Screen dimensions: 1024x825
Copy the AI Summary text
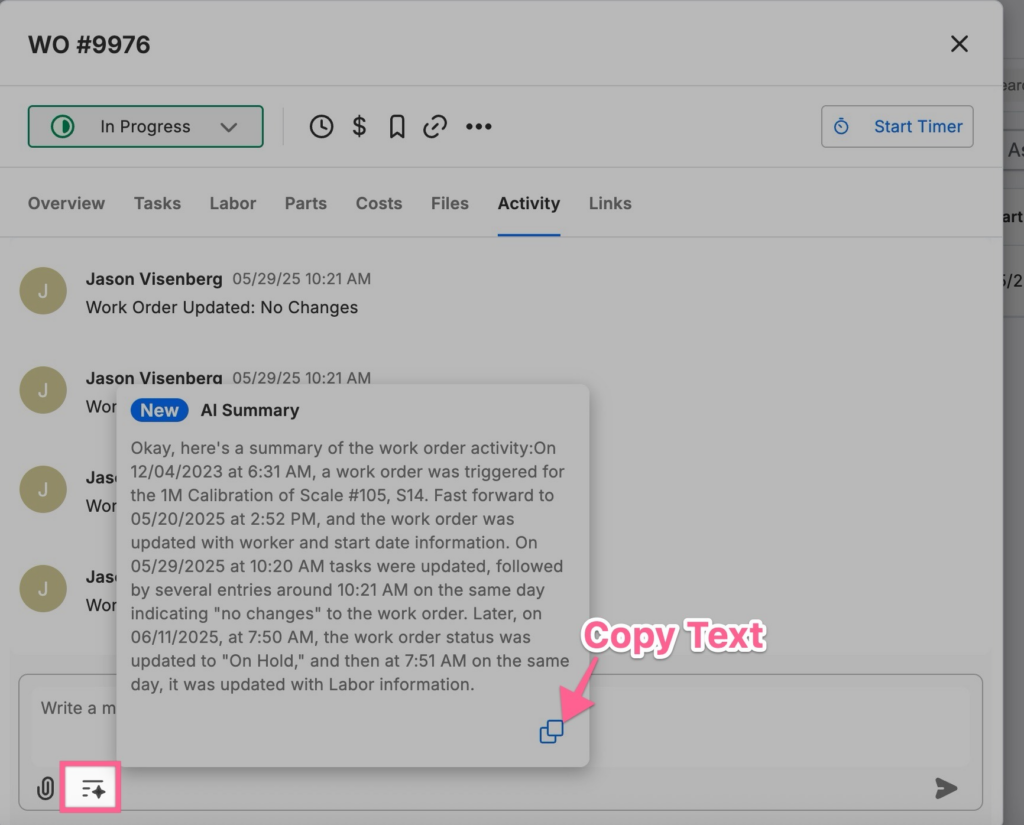point(551,732)
